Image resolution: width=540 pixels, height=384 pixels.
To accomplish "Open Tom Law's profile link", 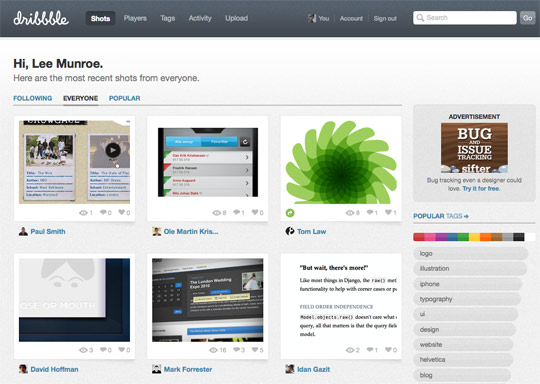I will coord(312,231).
